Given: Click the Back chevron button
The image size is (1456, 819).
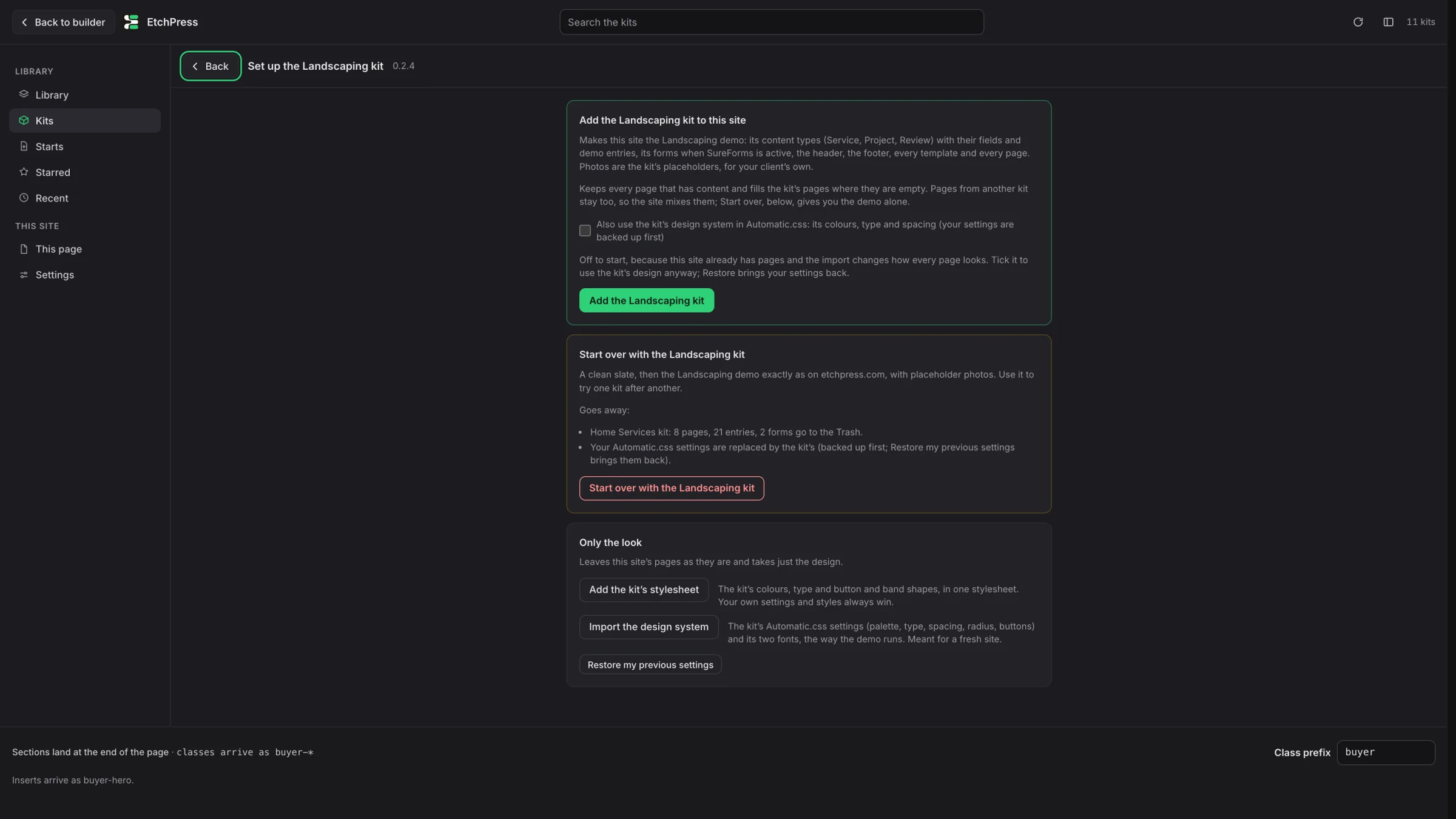Looking at the screenshot, I should 211,66.
